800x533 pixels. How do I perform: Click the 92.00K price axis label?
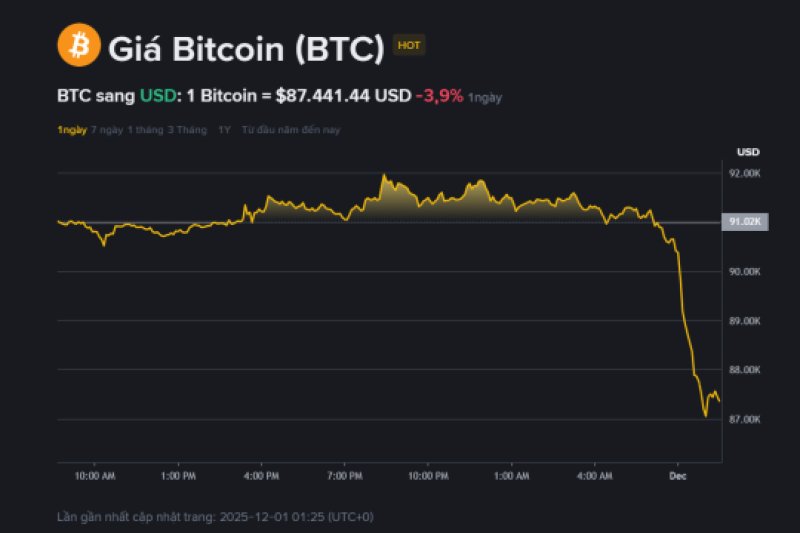click(x=745, y=173)
